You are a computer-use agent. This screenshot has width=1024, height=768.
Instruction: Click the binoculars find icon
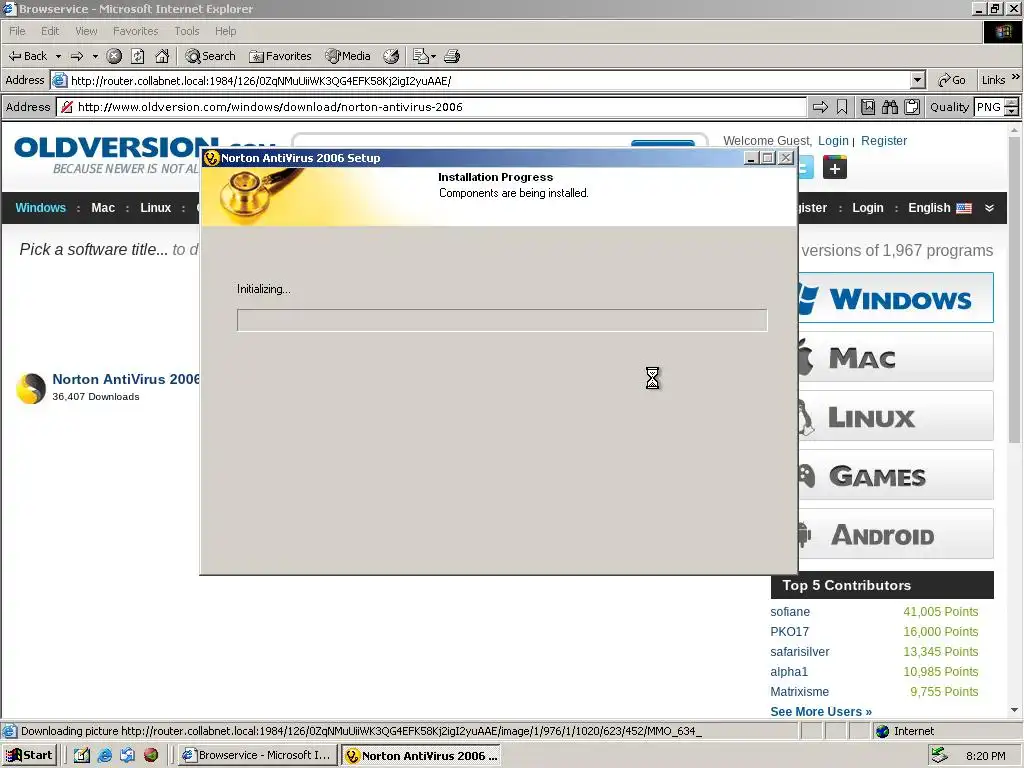point(890,107)
